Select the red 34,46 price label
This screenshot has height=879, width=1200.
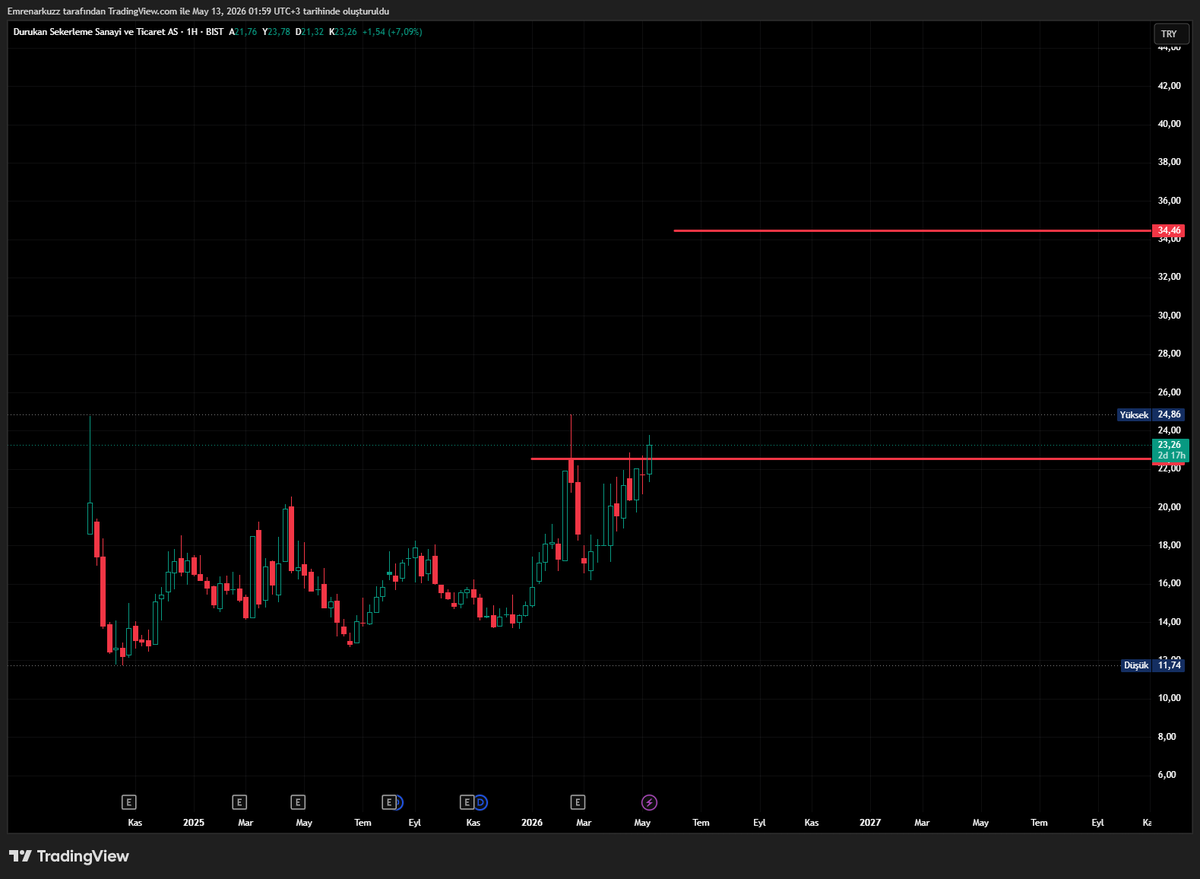point(1169,231)
